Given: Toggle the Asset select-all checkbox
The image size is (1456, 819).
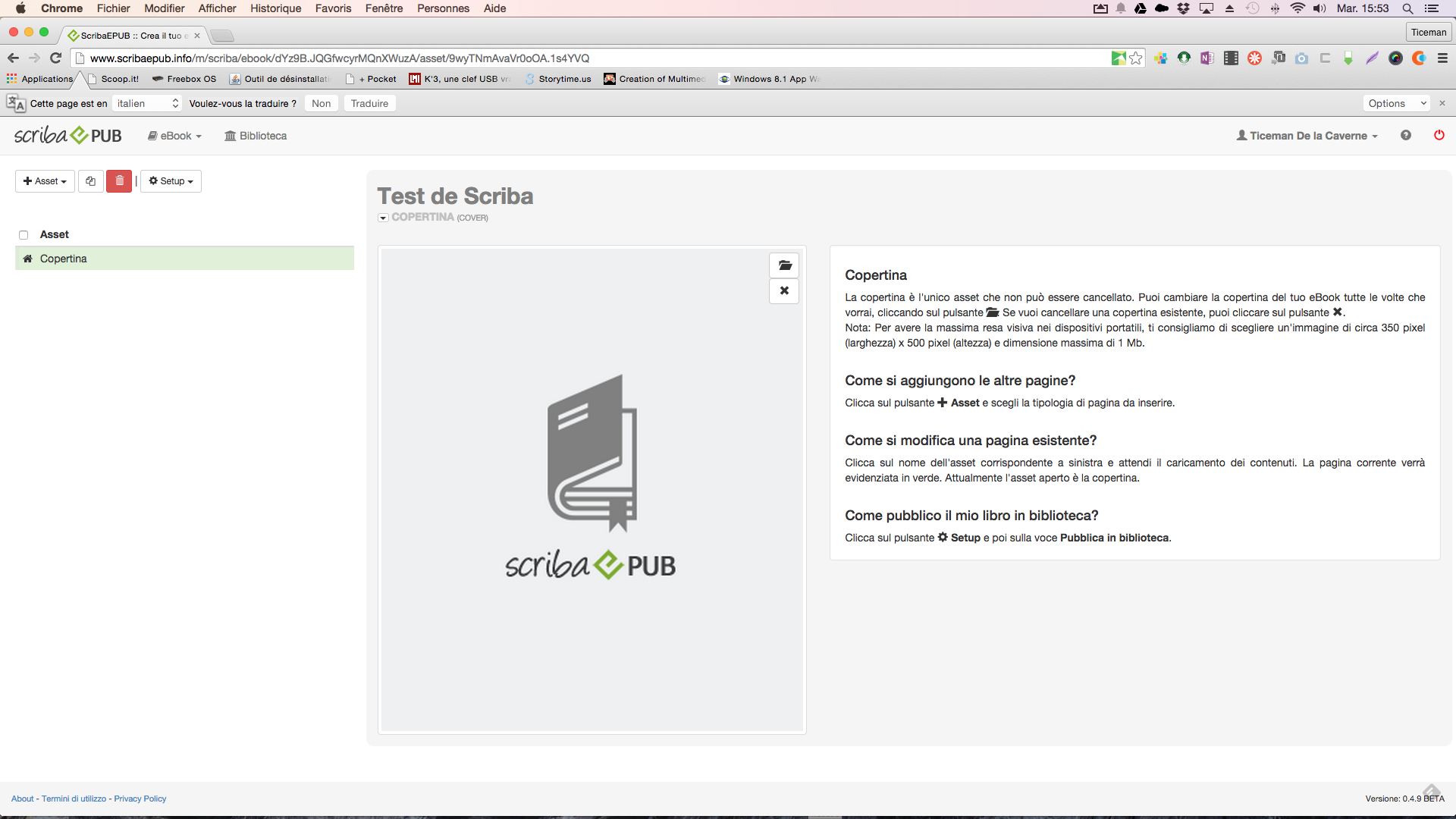Looking at the screenshot, I should coord(24,235).
